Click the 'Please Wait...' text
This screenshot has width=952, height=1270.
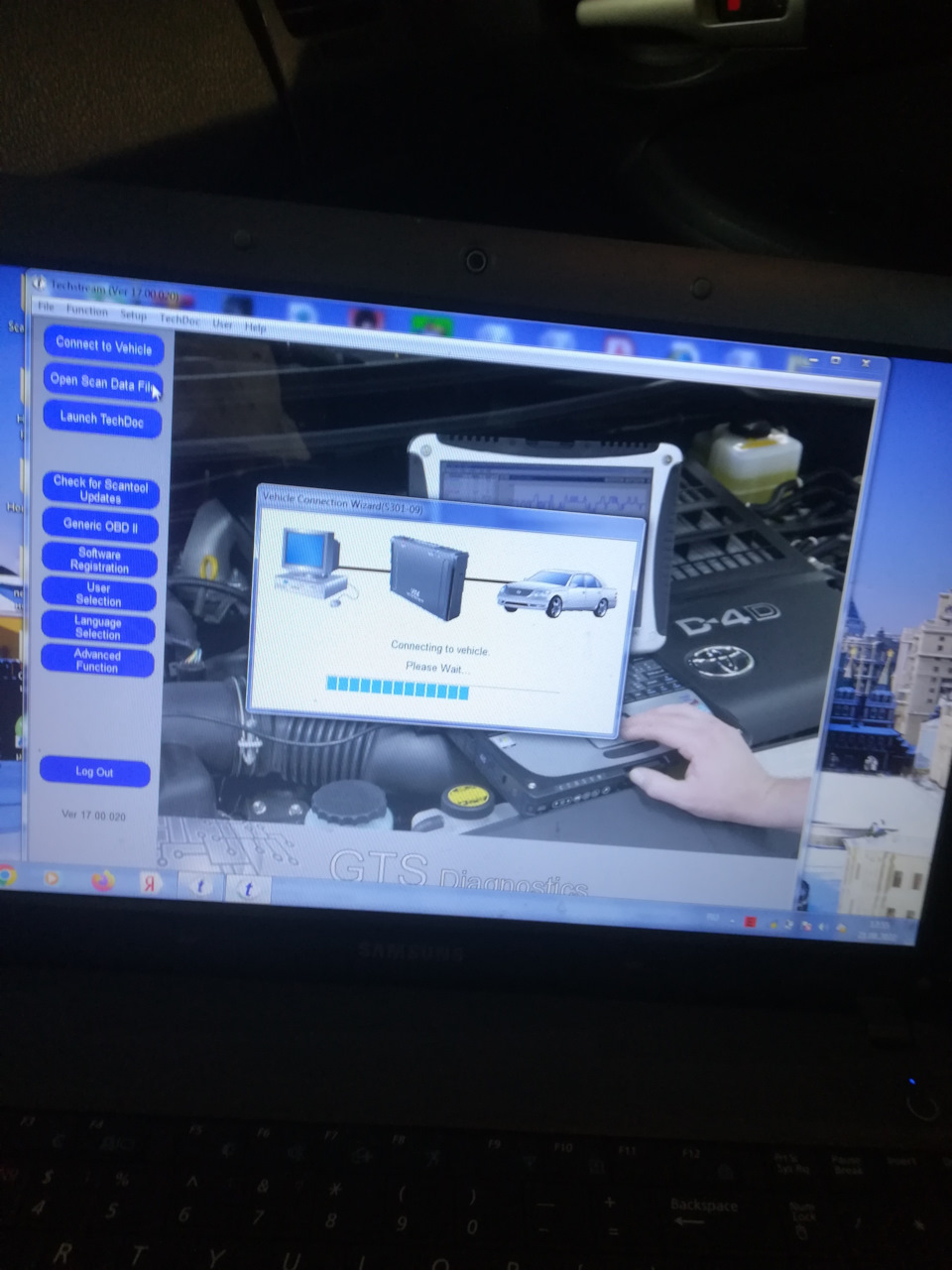(438, 668)
